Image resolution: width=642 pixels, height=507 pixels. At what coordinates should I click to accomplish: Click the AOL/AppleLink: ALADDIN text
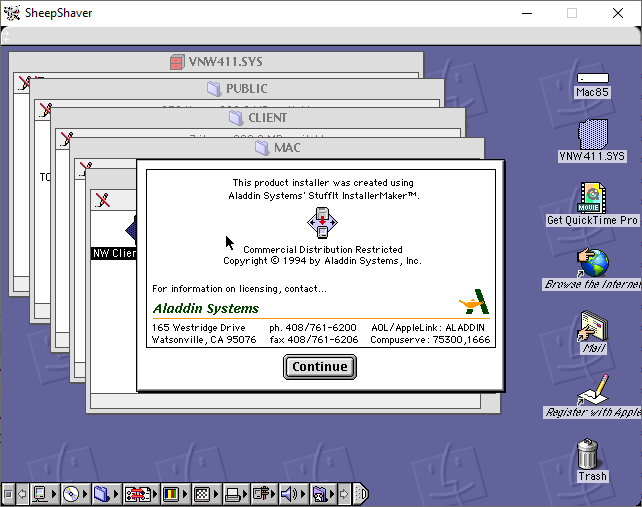coord(428,328)
